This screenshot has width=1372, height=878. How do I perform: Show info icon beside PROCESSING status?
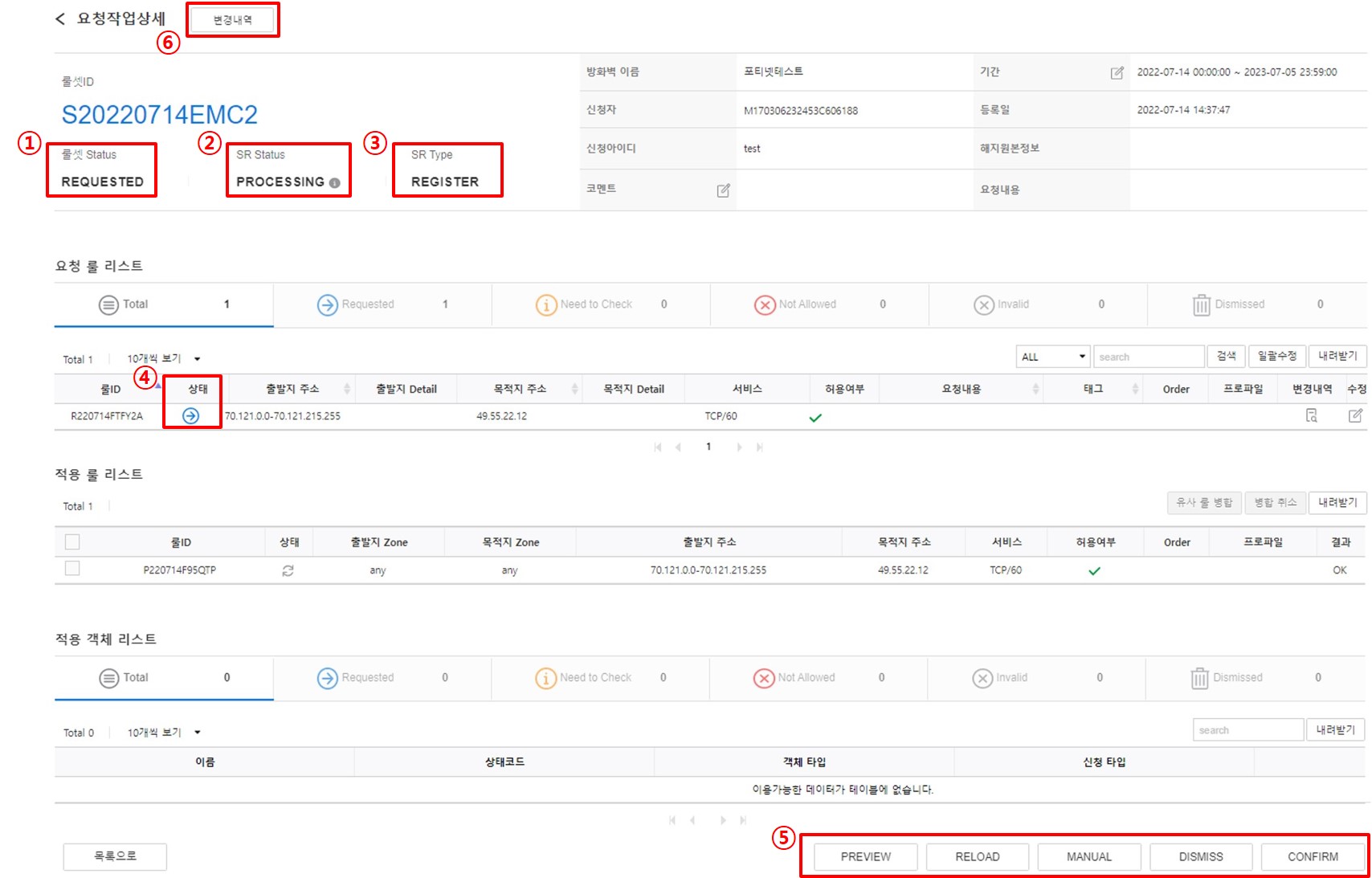[x=334, y=183]
